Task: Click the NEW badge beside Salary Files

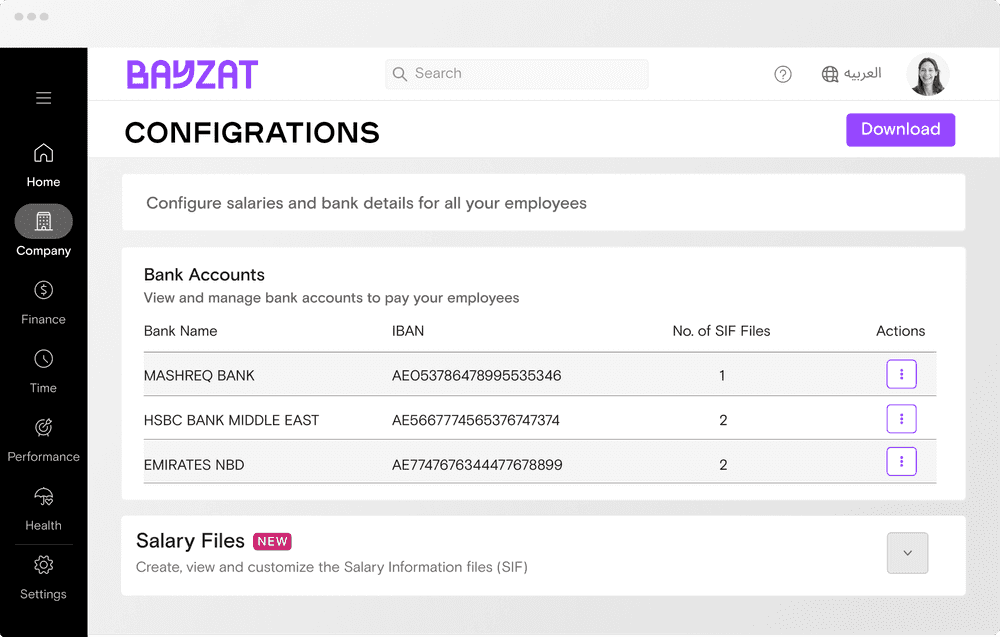Action: 272,542
